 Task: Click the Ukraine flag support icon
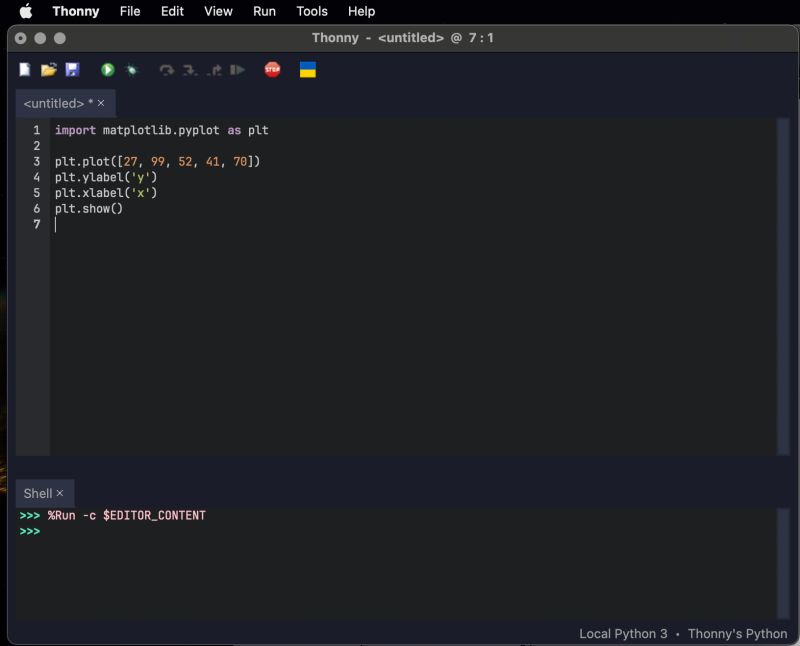tap(306, 69)
